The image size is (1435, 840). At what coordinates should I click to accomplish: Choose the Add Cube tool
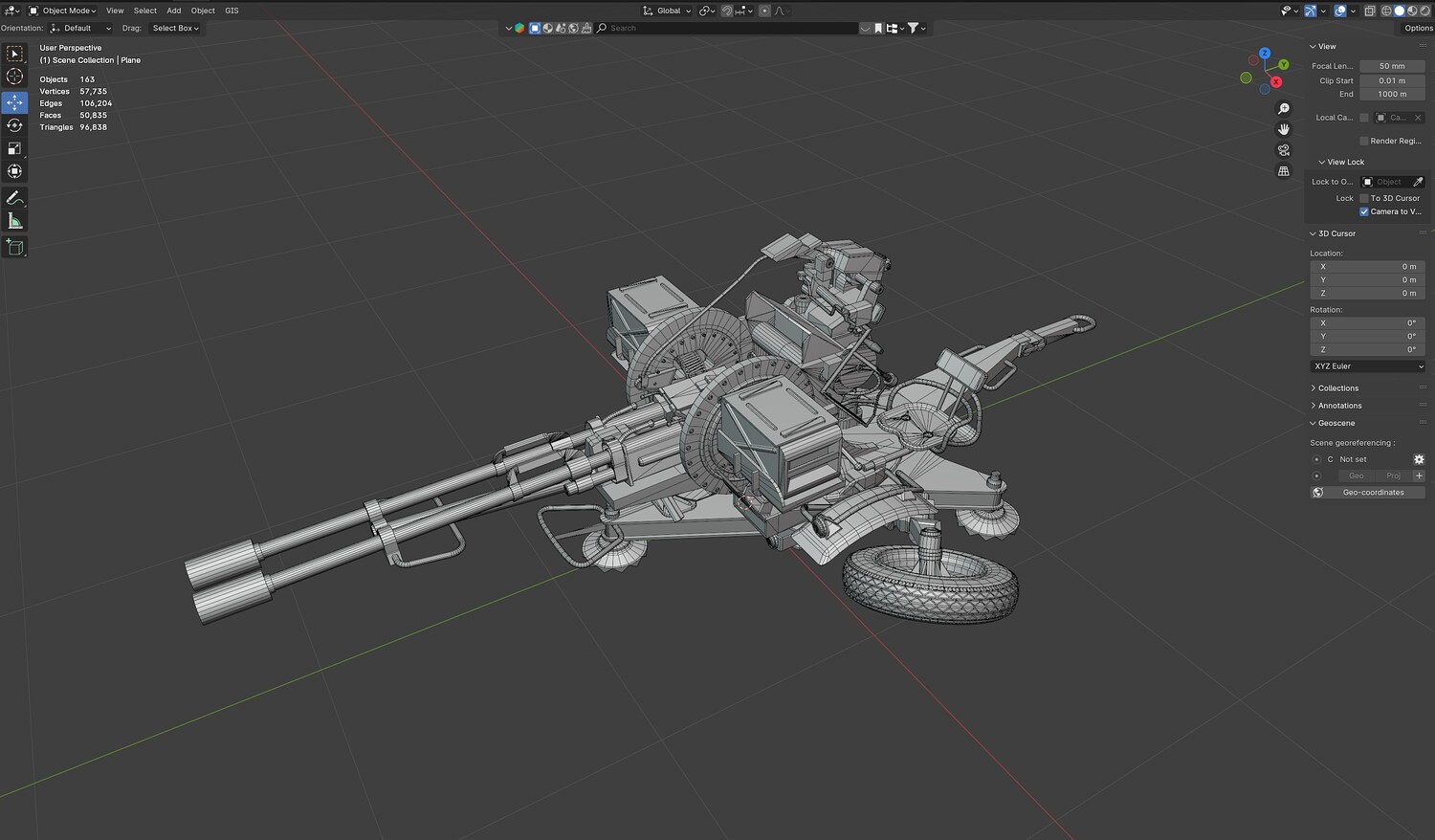14,247
